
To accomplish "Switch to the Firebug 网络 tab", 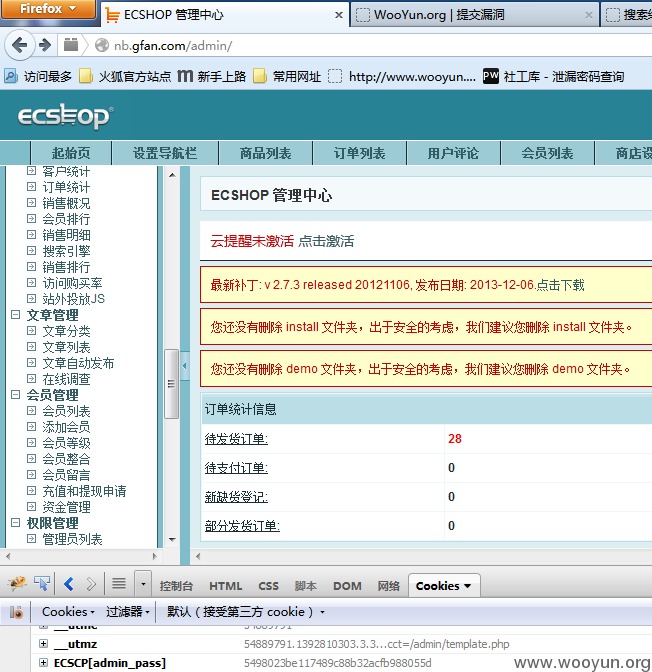I will tap(388, 586).
